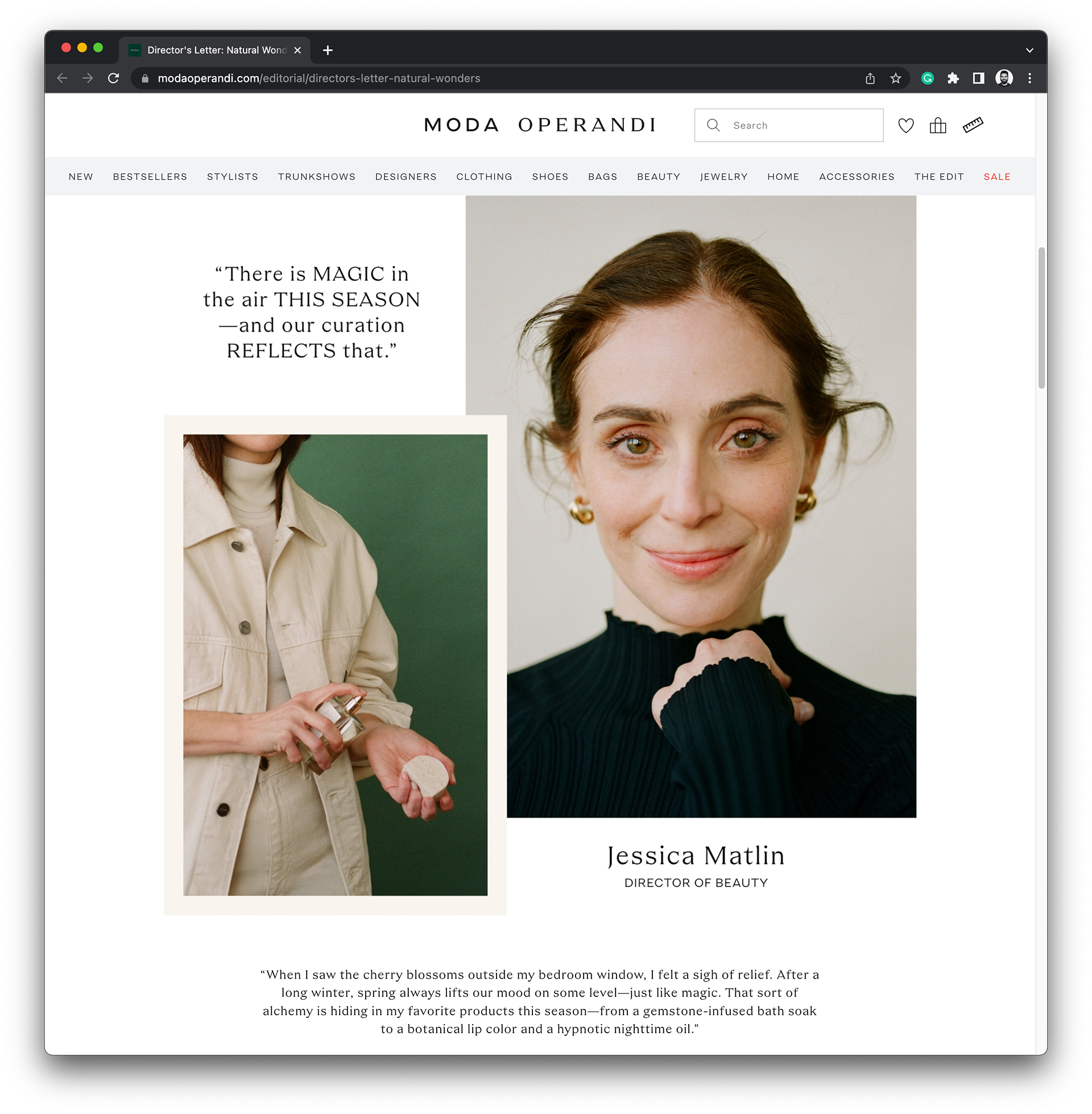Image resolution: width=1092 pixels, height=1114 pixels.
Task: Expand the tab search chevron
Action: point(1029,51)
